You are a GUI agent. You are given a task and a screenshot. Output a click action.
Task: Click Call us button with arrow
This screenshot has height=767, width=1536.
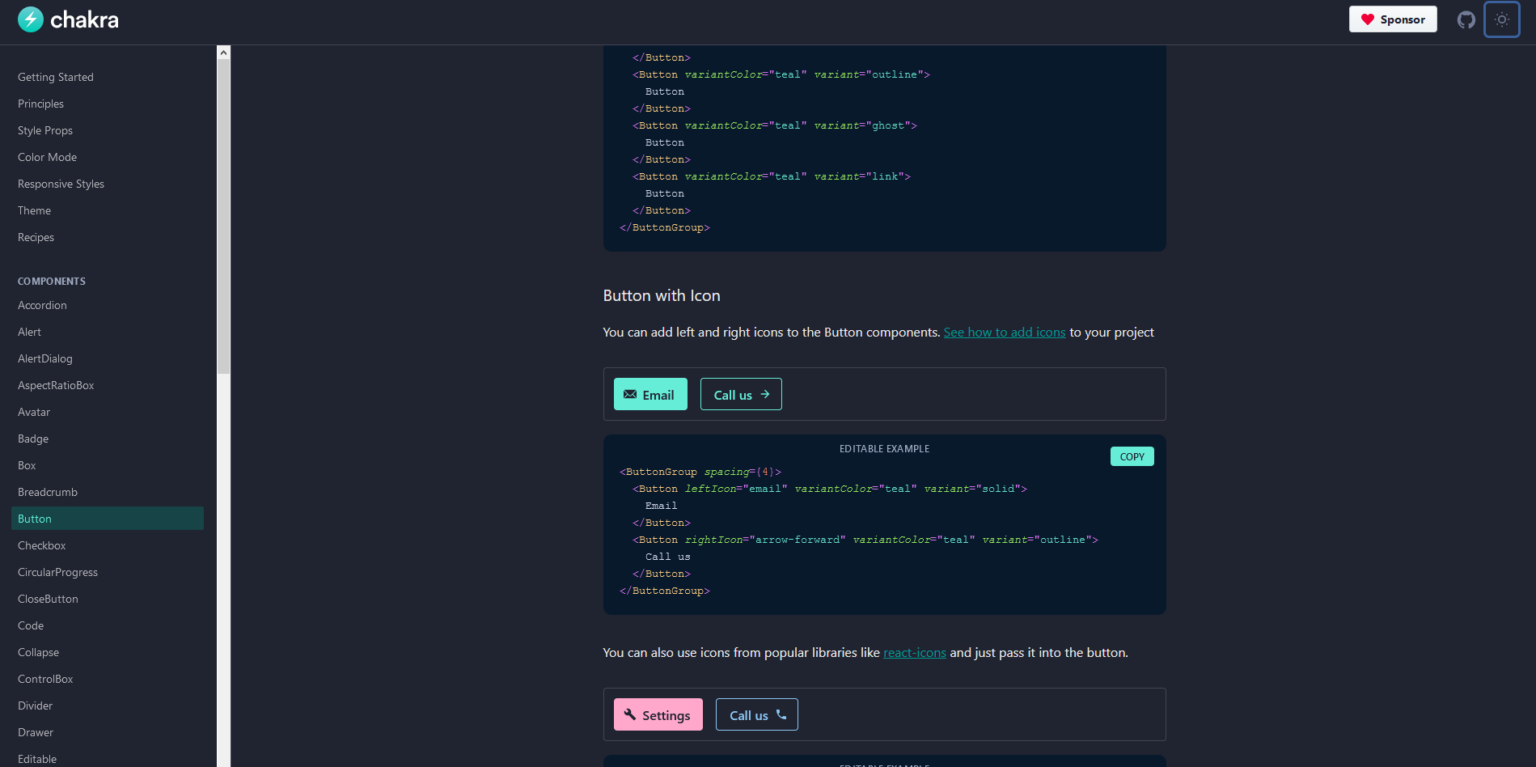point(741,394)
